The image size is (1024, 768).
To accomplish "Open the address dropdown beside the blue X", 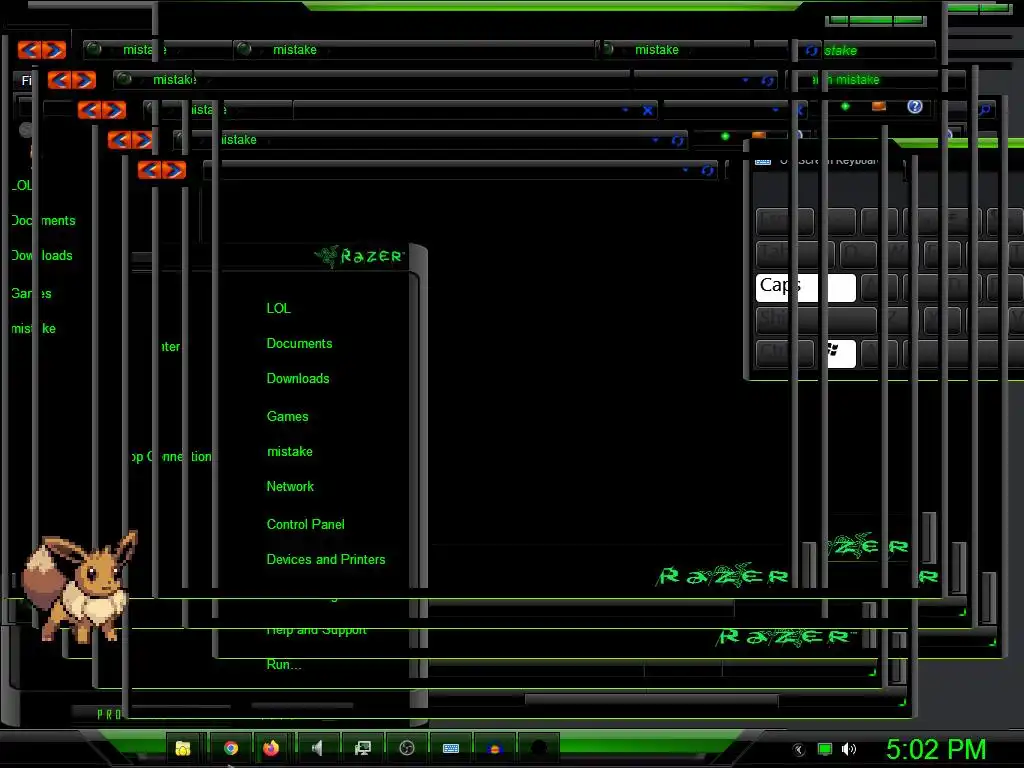I will pyautogui.click(x=626, y=110).
